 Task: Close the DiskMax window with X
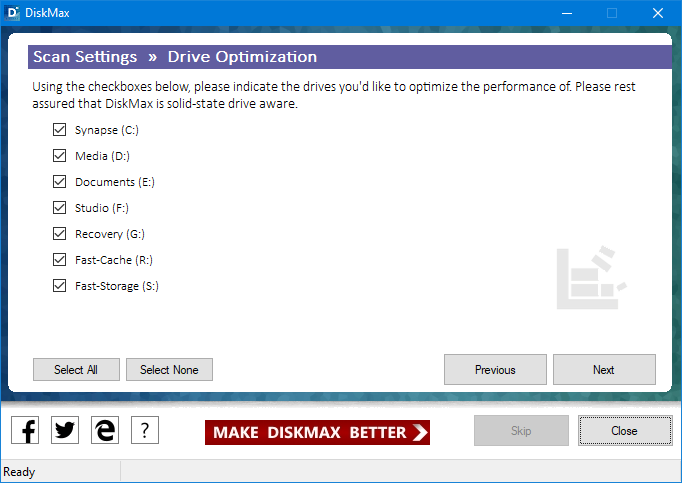pos(658,13)
